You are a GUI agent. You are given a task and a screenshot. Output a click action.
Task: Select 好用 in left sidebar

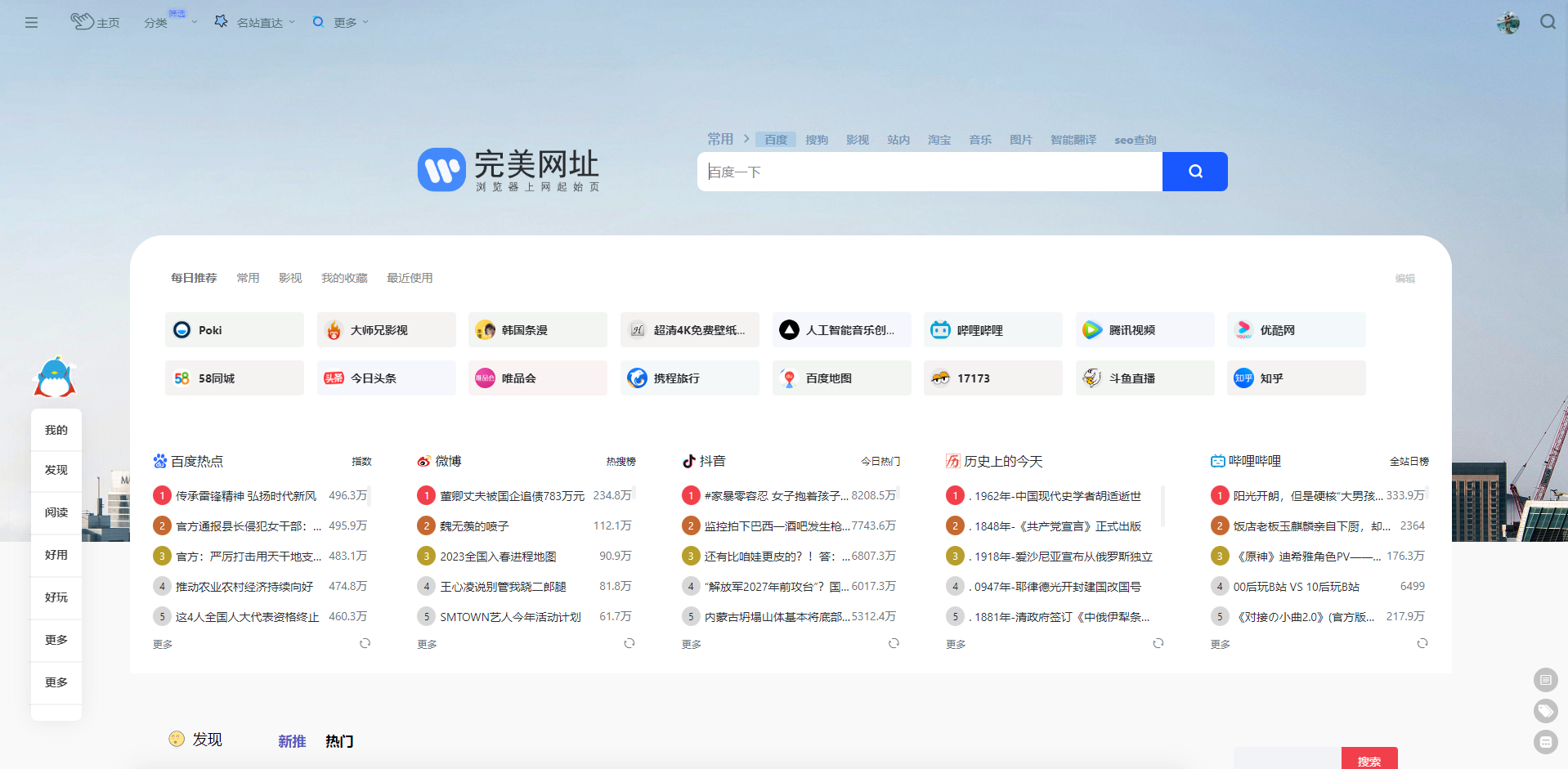(56, 555)
